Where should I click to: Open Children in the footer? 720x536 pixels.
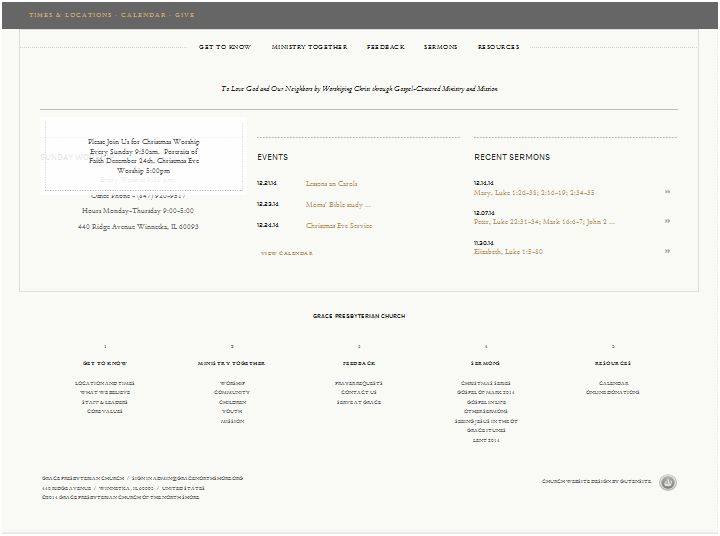point(232,402)
